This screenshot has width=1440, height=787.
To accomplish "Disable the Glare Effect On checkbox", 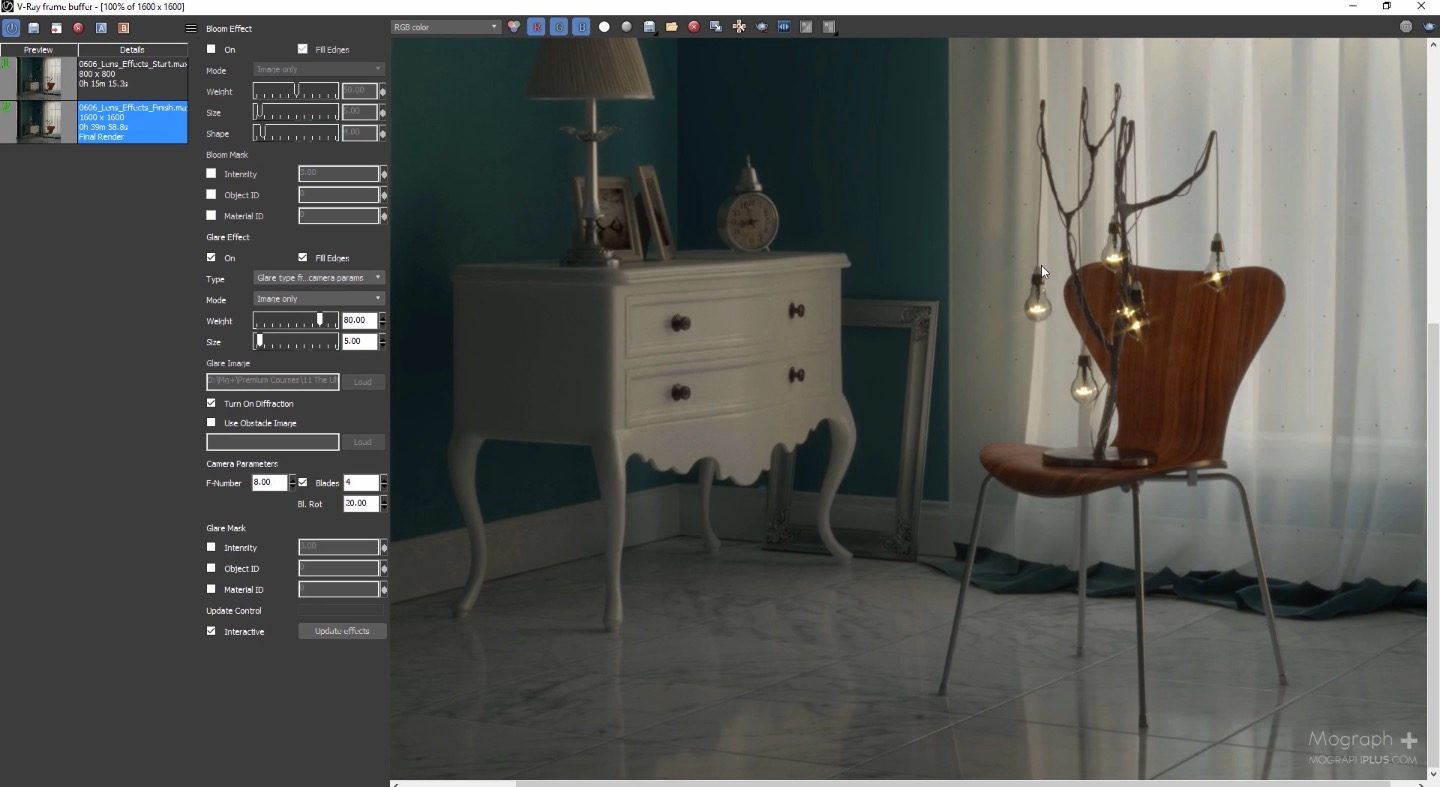I will click(211, 258).
